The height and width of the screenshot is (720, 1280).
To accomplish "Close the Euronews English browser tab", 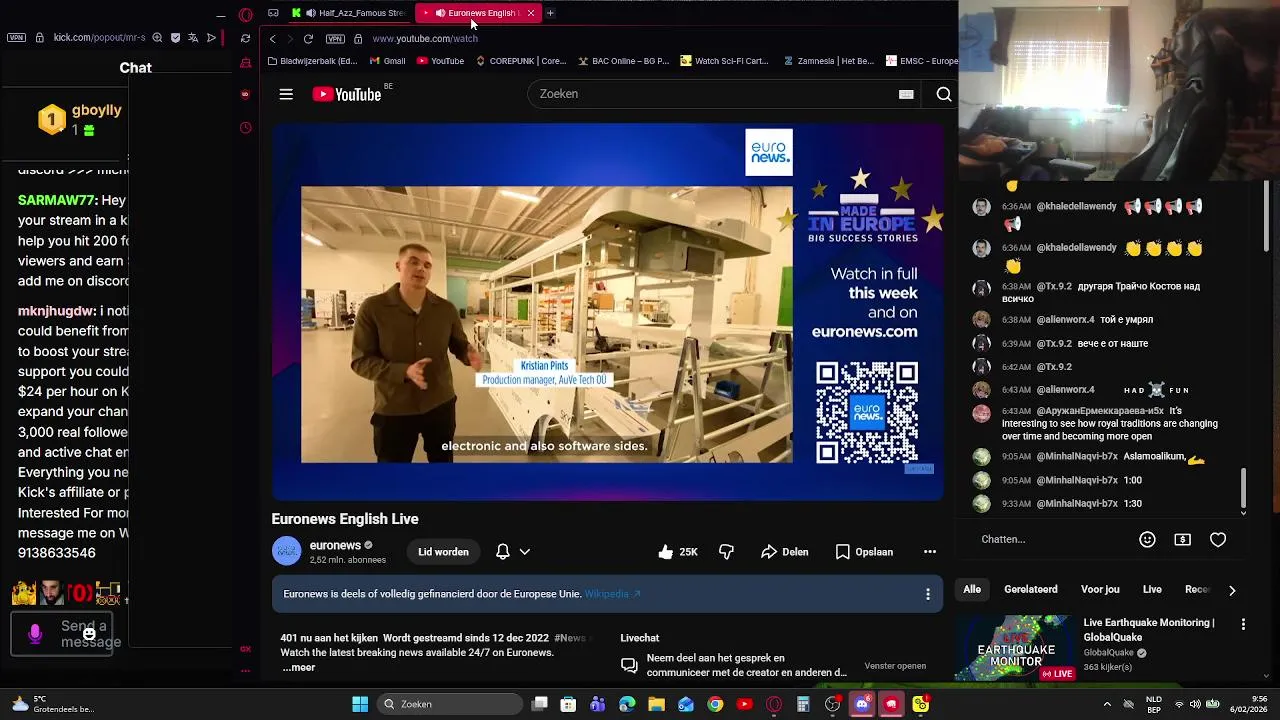I will click(530, 13).
